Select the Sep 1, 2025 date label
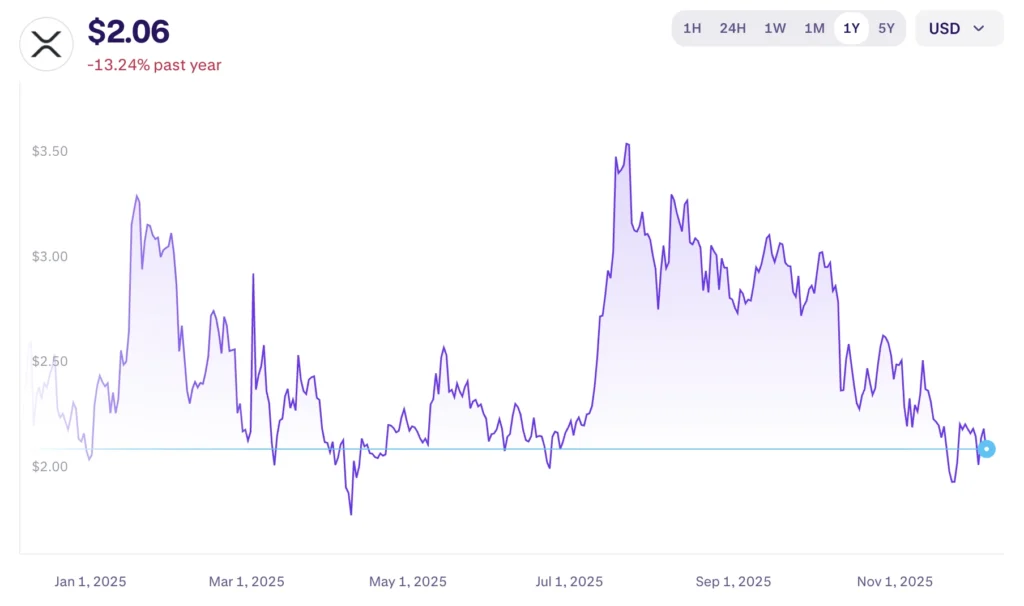Image resolution: width=1024 pixels, height=606 pixels. coord(734,581)
